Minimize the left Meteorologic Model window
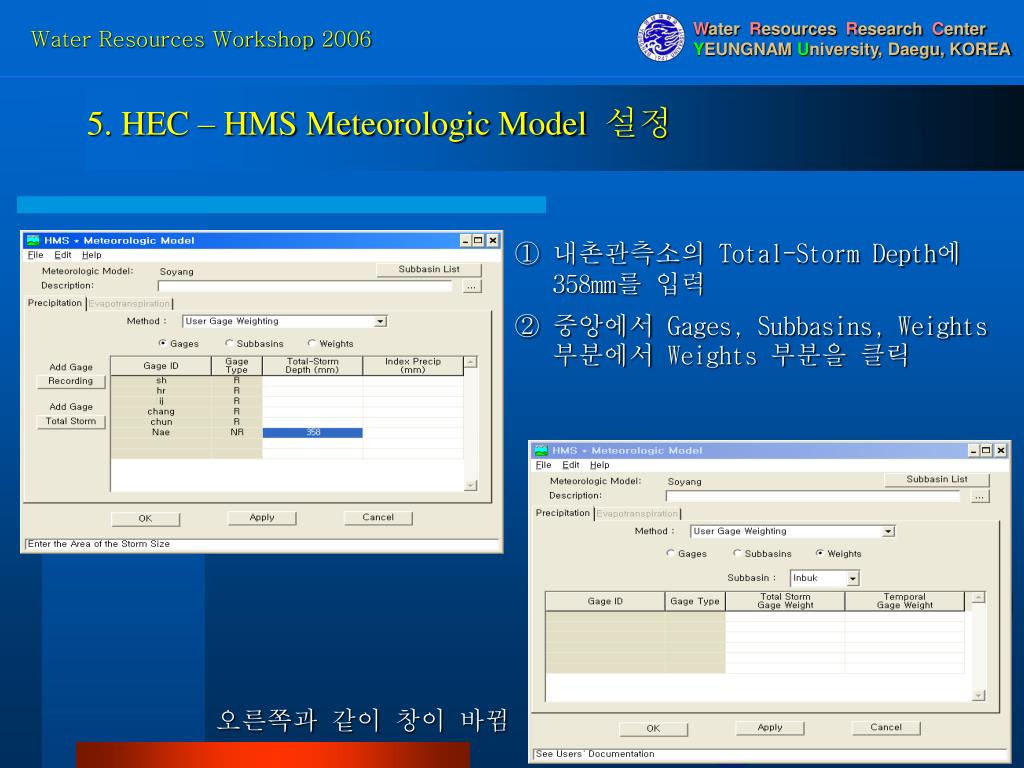1024x768 pixels. tap(466, 240)
